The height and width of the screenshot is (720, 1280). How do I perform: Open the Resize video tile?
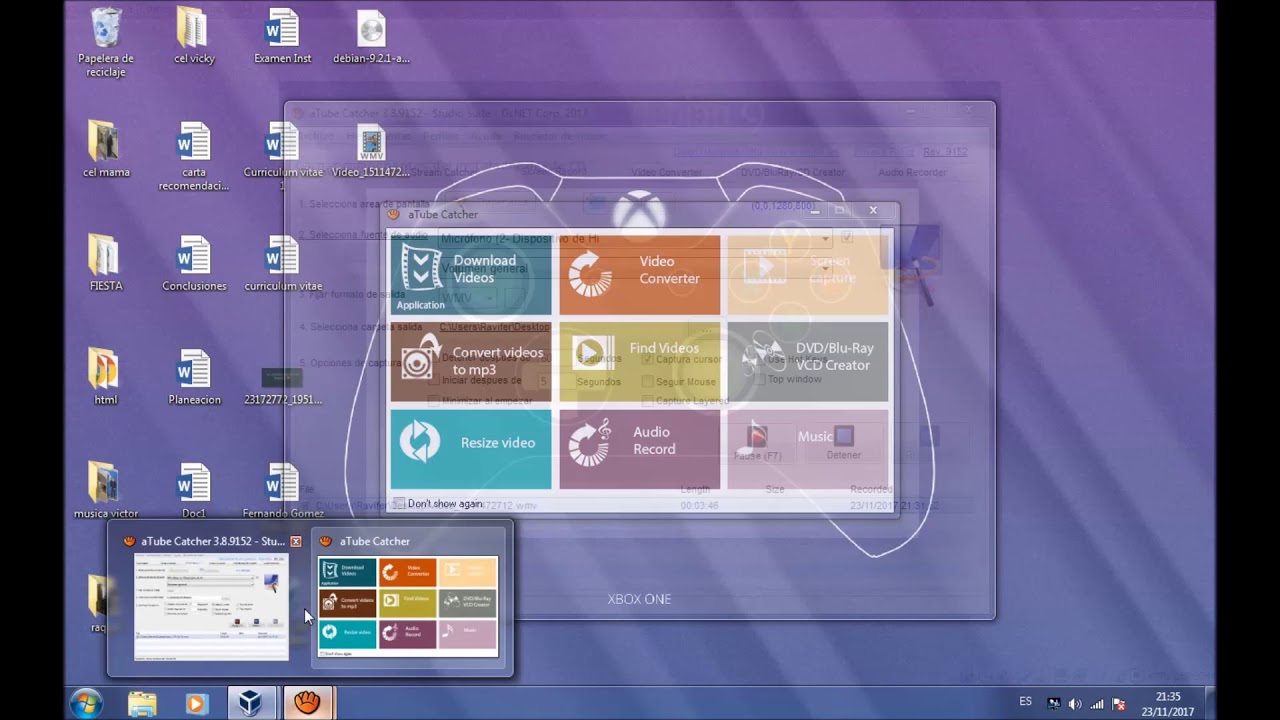[470, 448]
